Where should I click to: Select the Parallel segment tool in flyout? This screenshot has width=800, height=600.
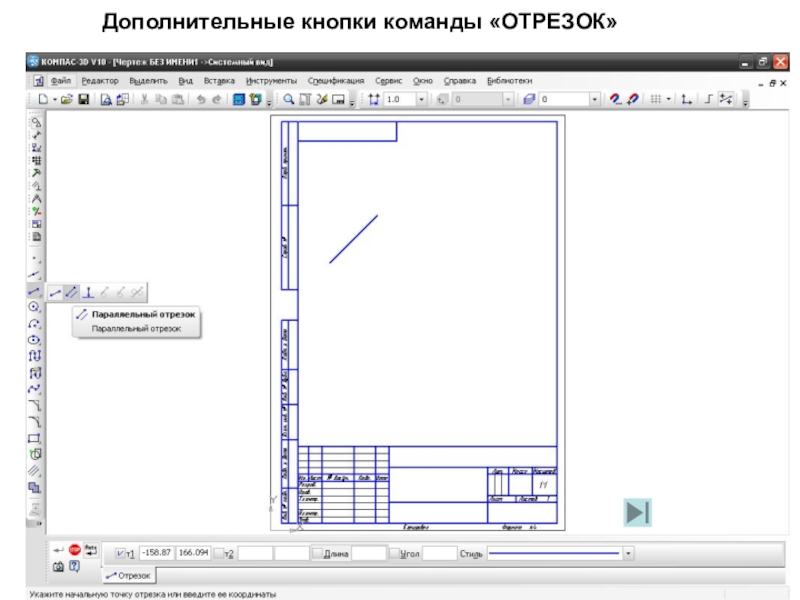click(71, 292)
